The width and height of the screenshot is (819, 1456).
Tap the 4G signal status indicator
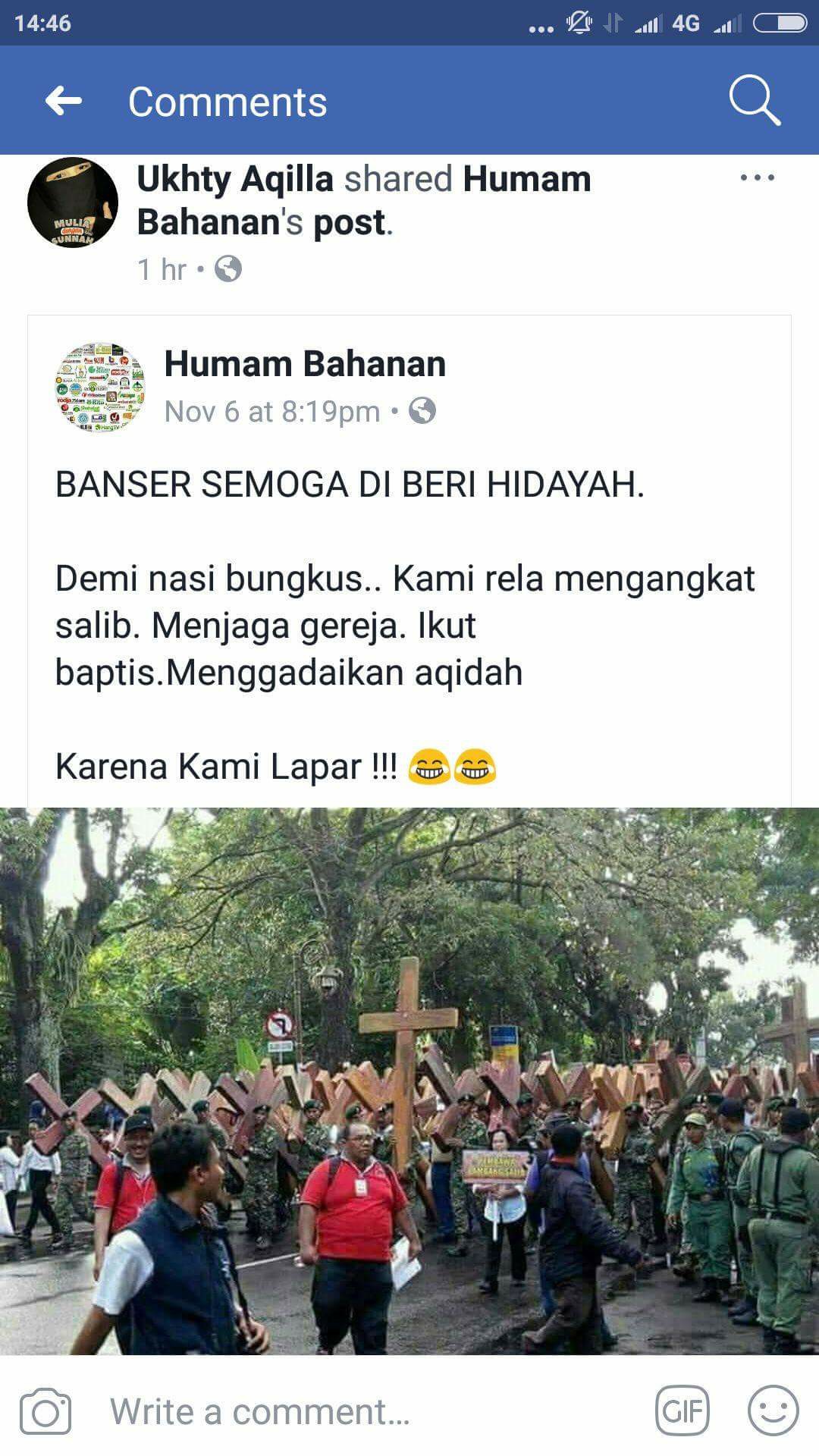(686, 24)
